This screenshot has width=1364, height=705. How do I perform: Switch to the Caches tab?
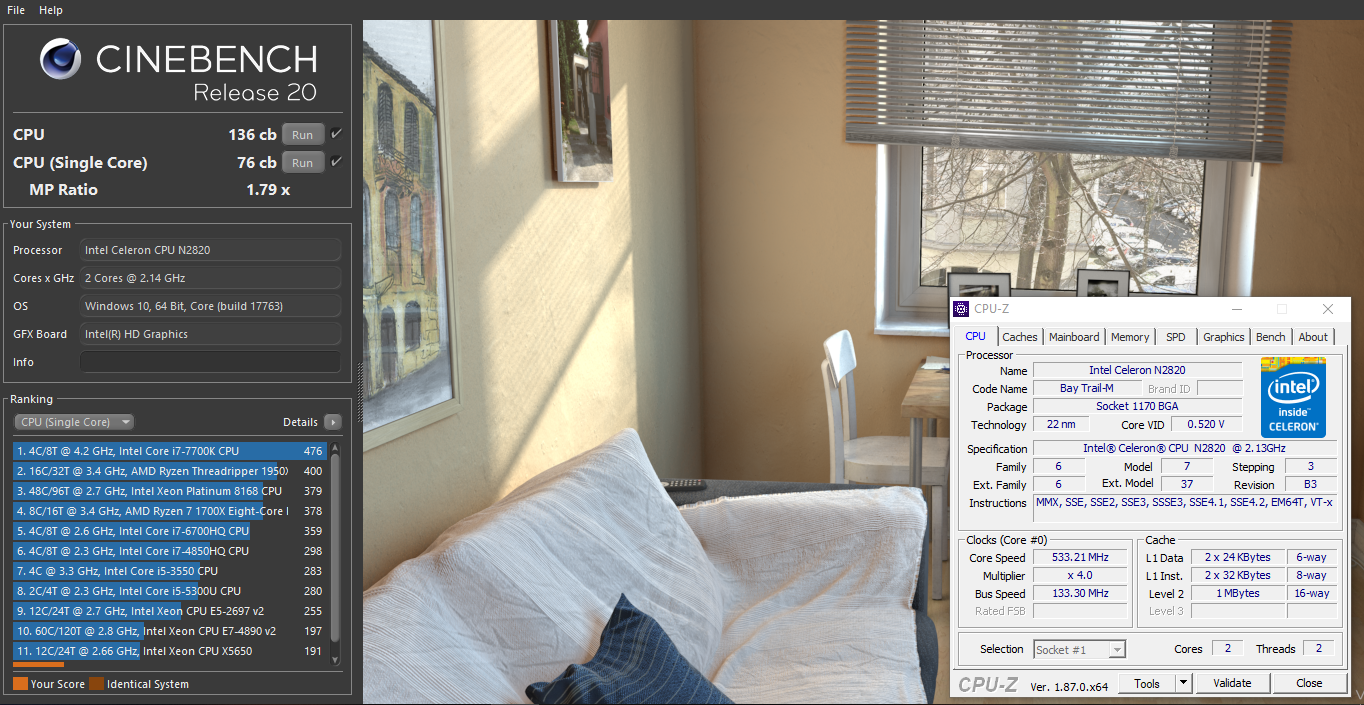point(1020,337)
